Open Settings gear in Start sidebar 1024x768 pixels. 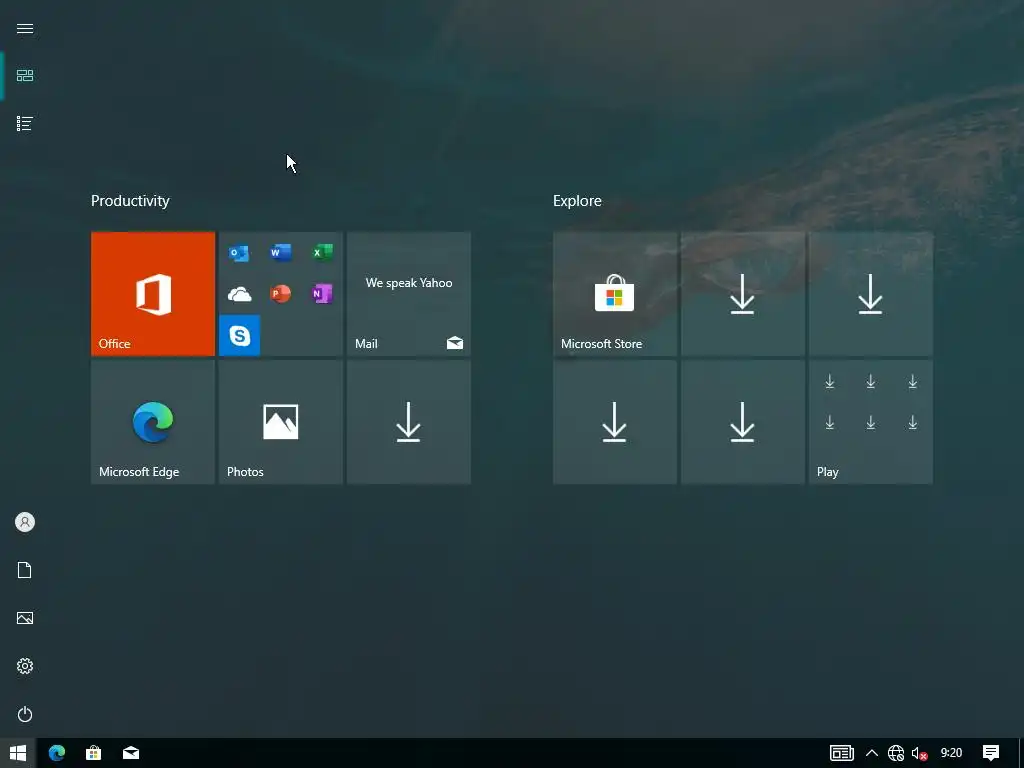pos(25,666)
